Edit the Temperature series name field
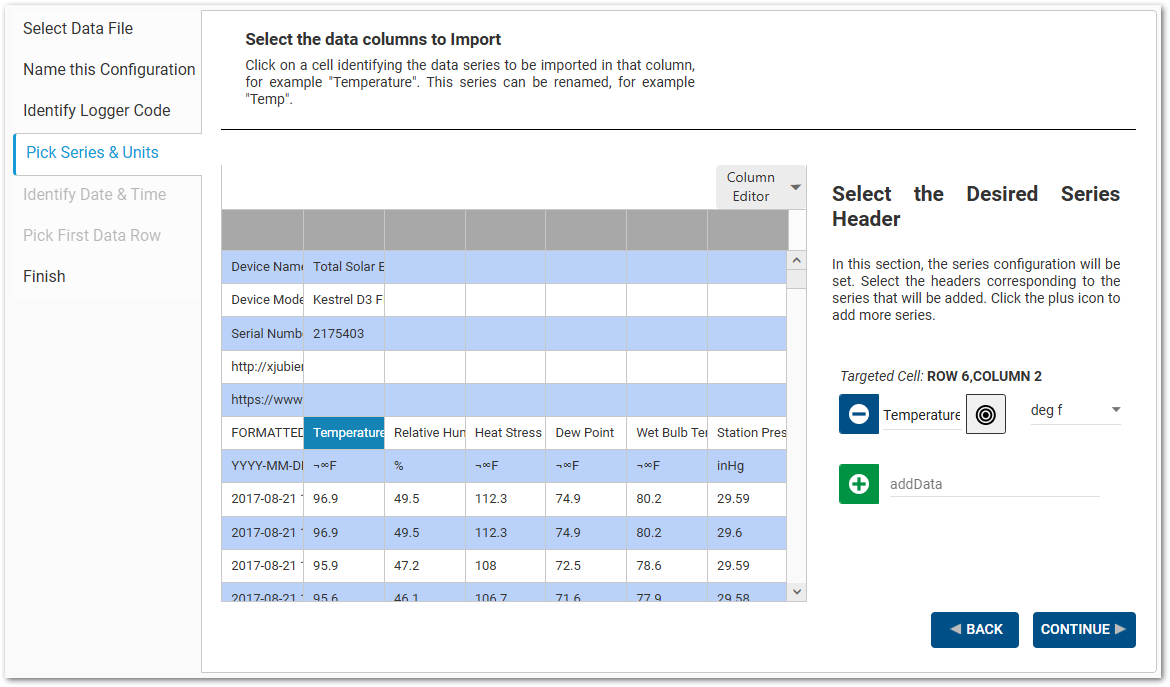The height and width of the screenshot is (687, 1170). pos(921,415)
